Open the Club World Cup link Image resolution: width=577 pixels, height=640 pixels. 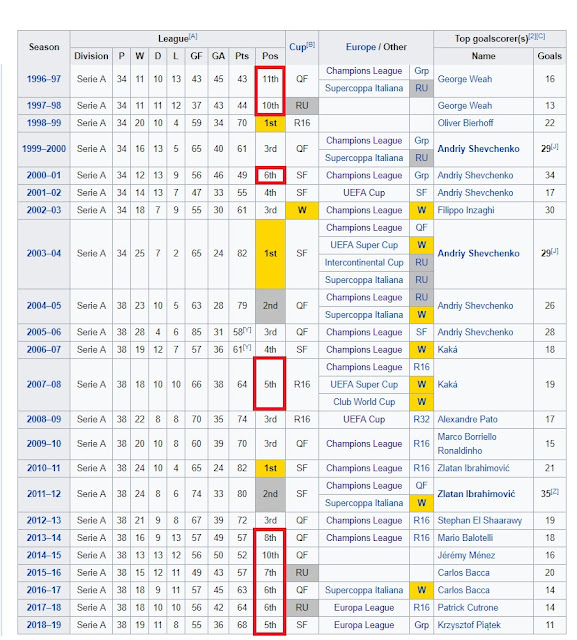pos(364,402)
